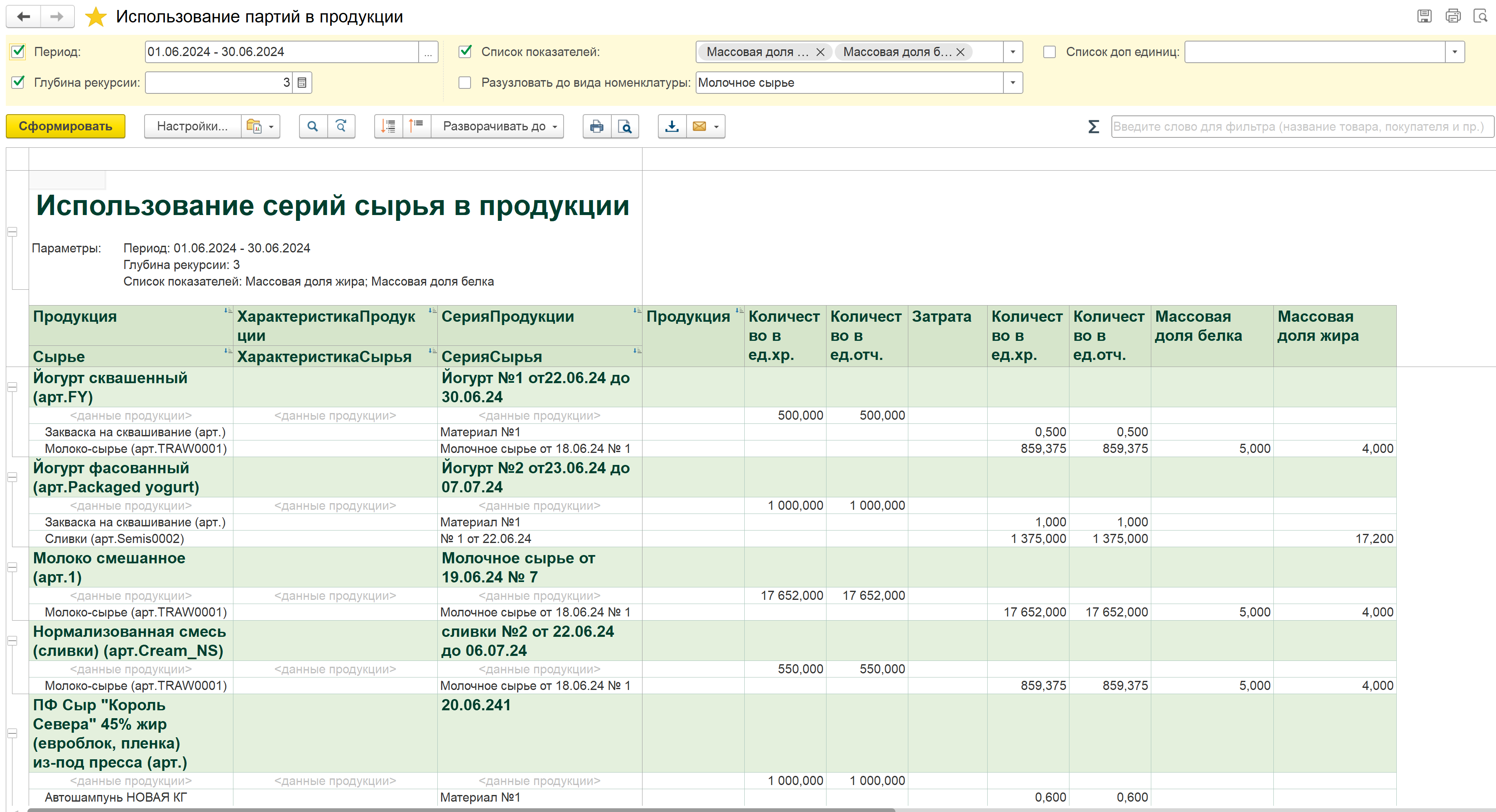Open top-right print preview icon
The width and height of the screenshot is (1496, 812).
[x=1480, y=16]
